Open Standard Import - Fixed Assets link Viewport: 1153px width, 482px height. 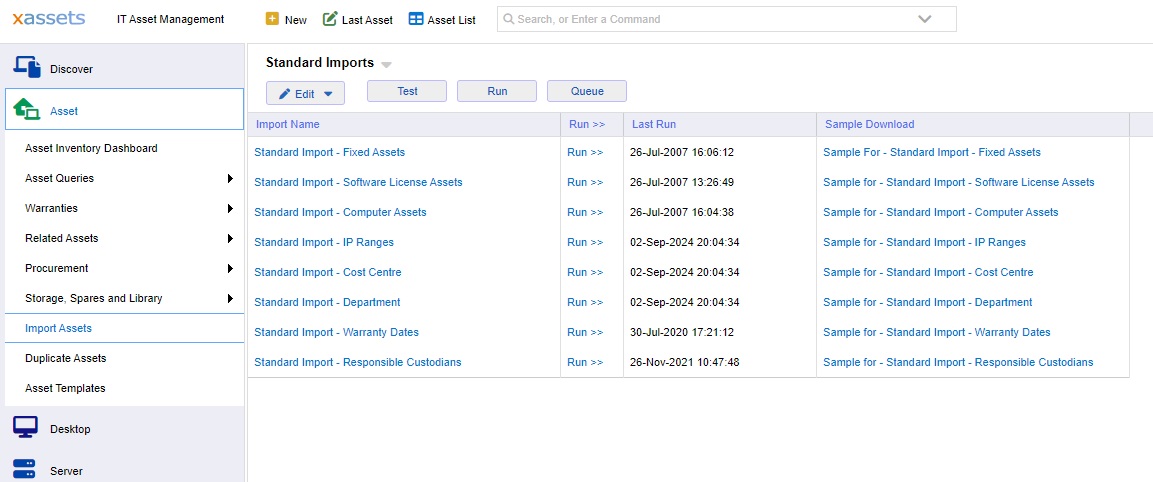[329, 152]
